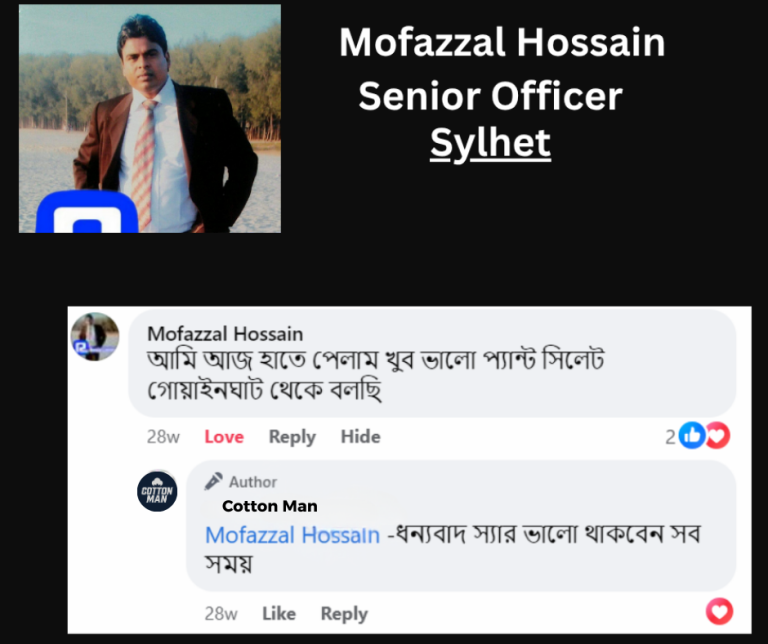Viewport: 768px width, 644px height.
Task: Open the Cotton Man author name
Action: 269,506
